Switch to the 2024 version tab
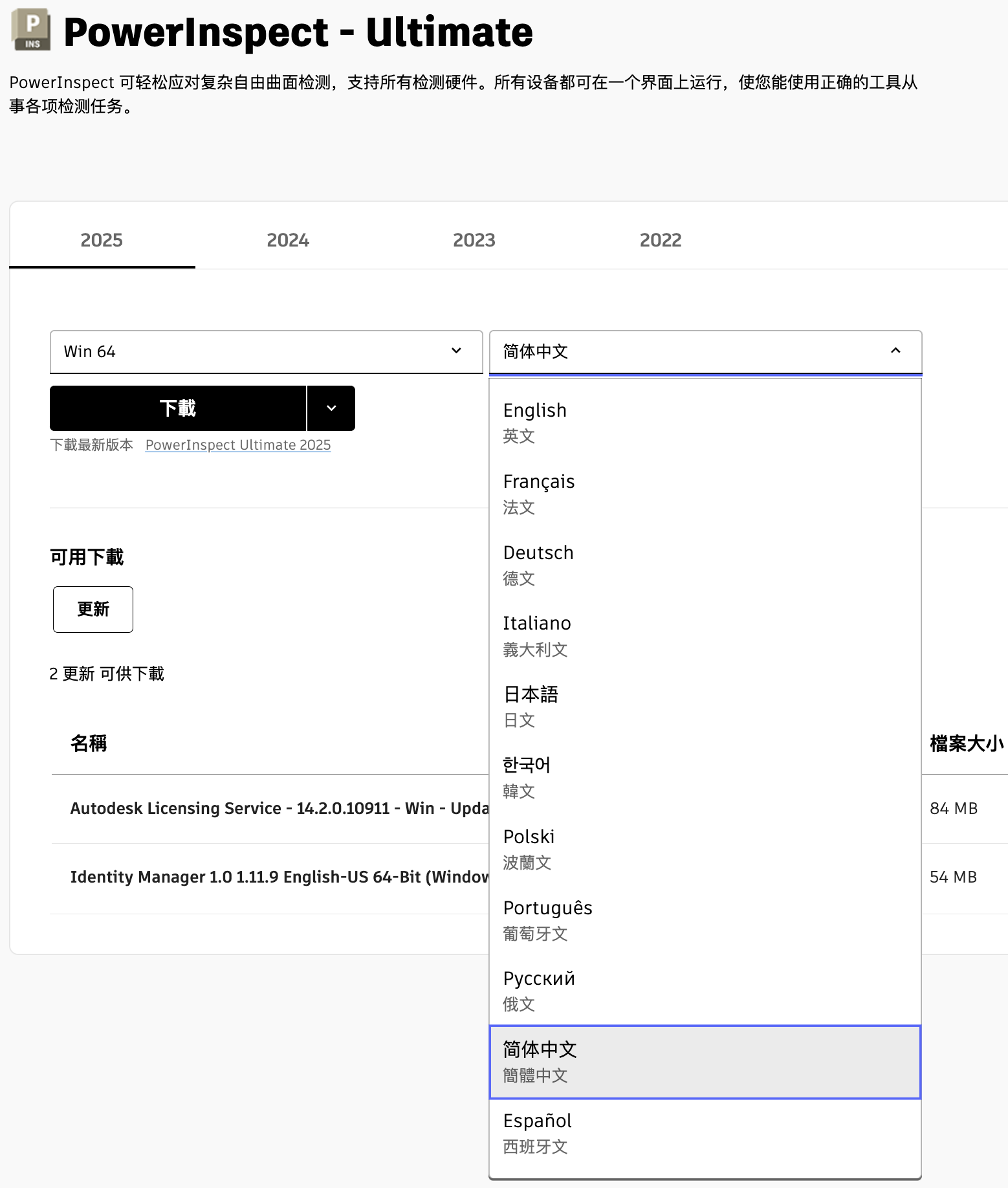The image size is (1008, 1188). pos(288,240)
